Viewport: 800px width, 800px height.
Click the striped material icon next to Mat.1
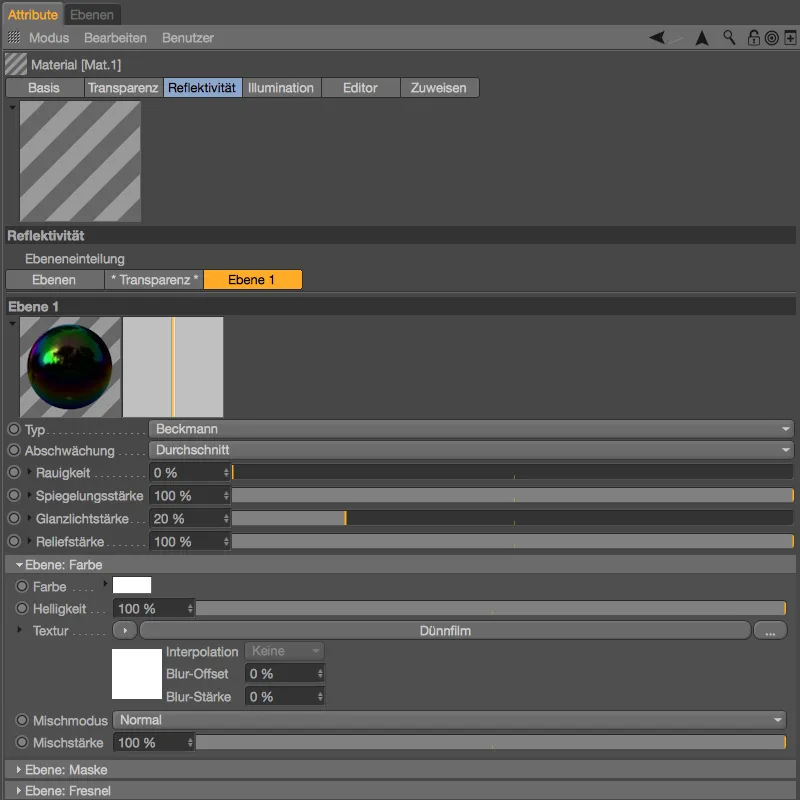click(16, 64)
